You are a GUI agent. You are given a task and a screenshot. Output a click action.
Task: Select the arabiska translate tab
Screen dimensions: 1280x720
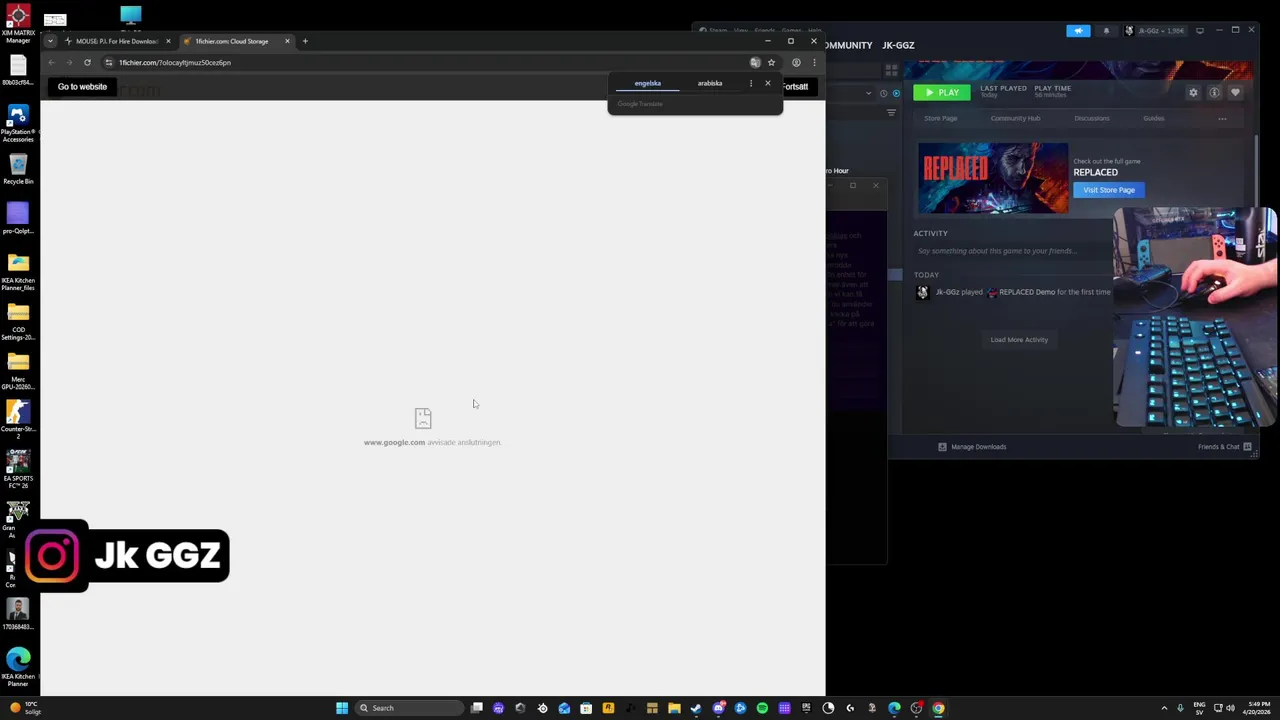pos(710,83)
